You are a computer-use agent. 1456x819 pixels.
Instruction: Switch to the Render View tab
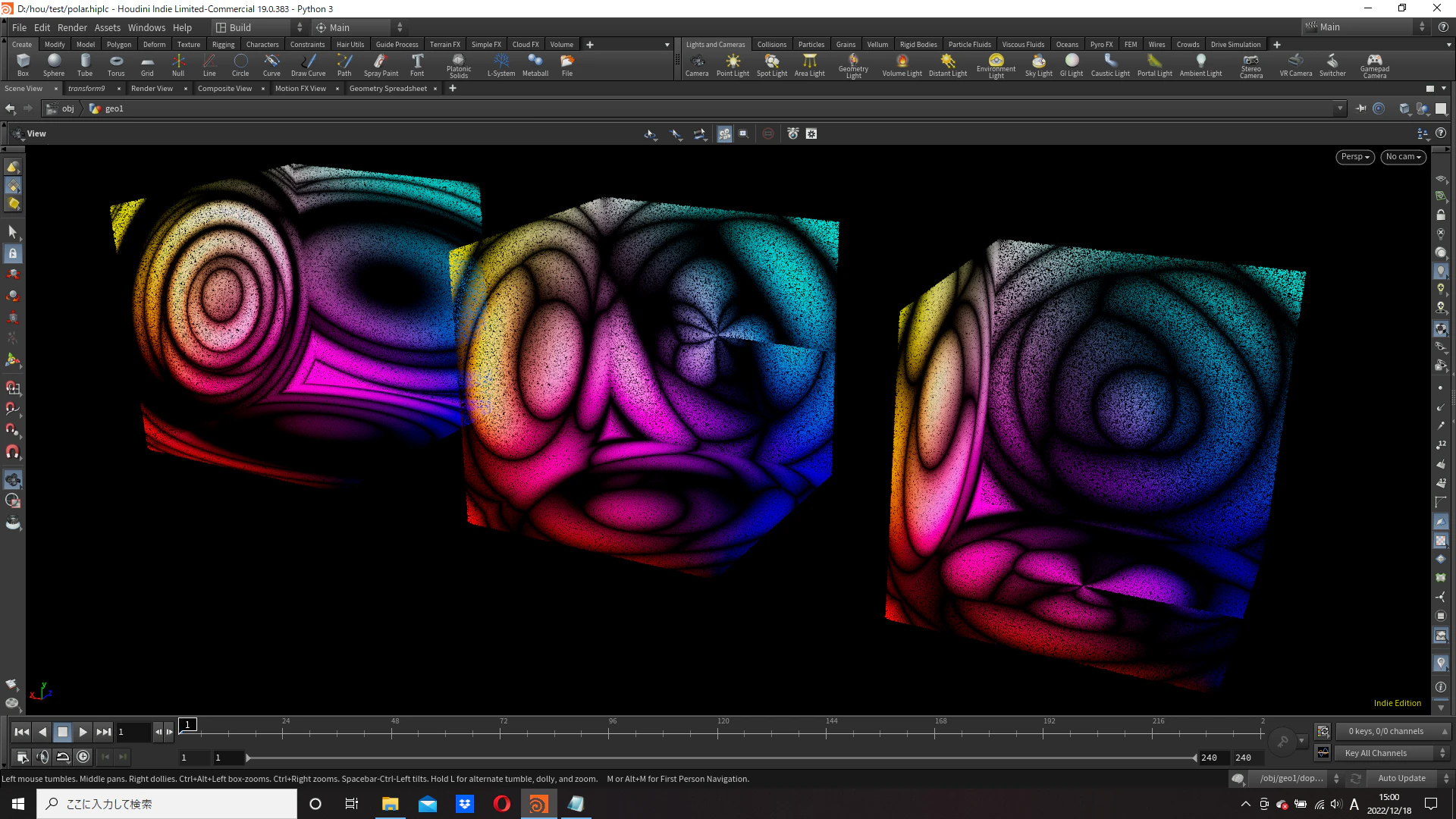point(152,89)
